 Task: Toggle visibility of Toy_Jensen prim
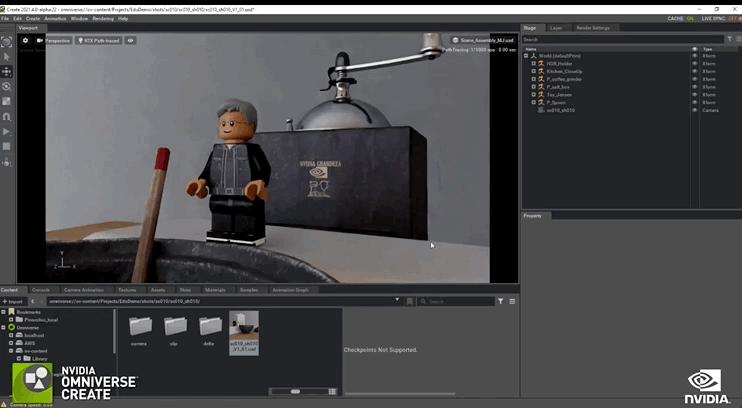pyautogui.click(x=694, y=94)
